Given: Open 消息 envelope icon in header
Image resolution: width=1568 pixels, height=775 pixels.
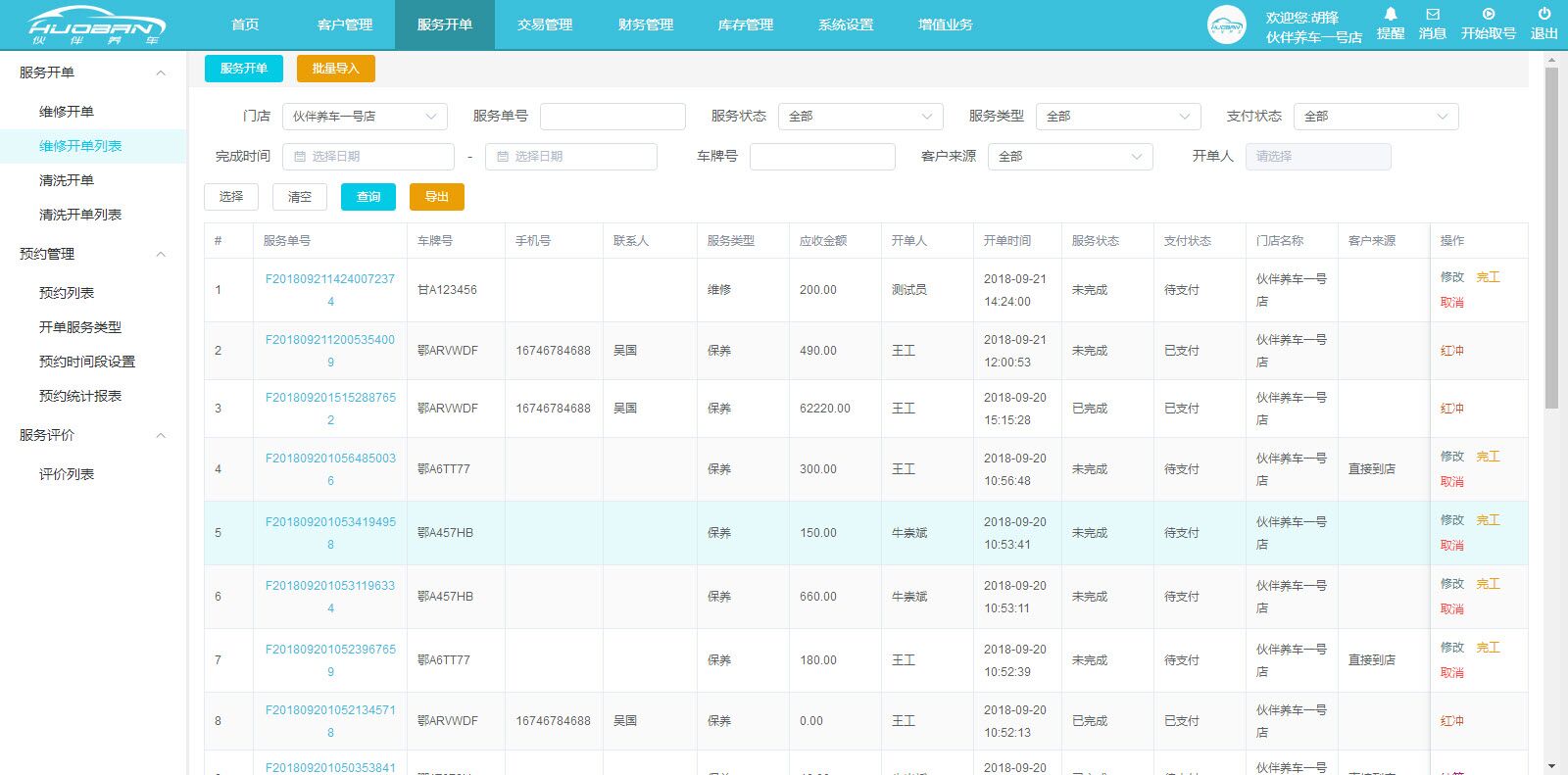Looking at the screenshot, I should coord(1432,15).
